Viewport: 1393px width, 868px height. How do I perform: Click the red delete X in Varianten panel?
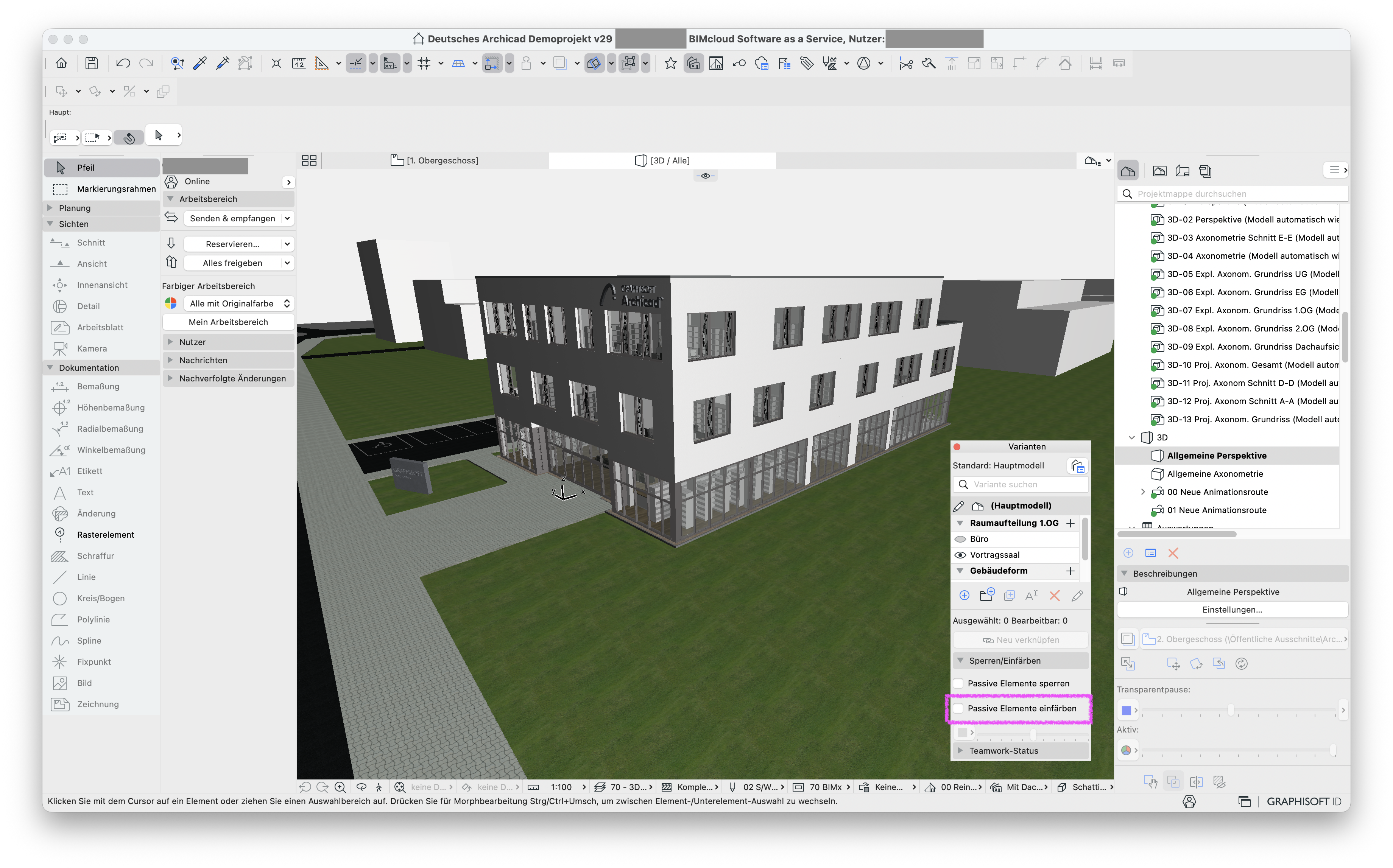tap(1055, 596)
